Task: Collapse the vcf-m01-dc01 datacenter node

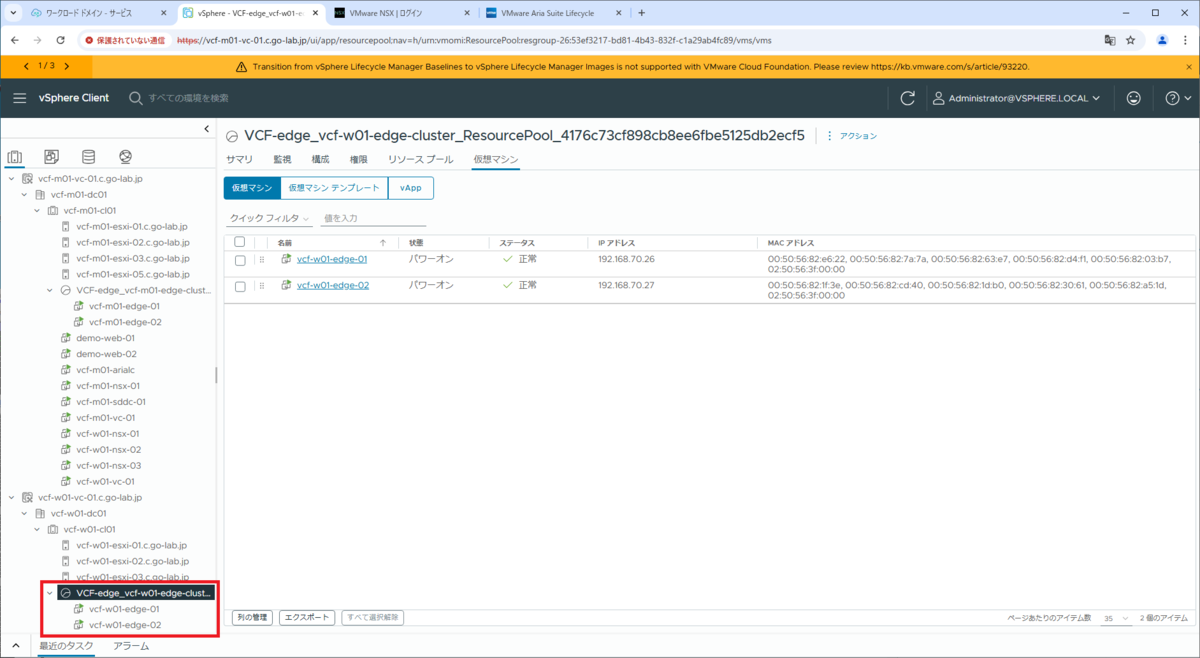Action: [24, 194]
